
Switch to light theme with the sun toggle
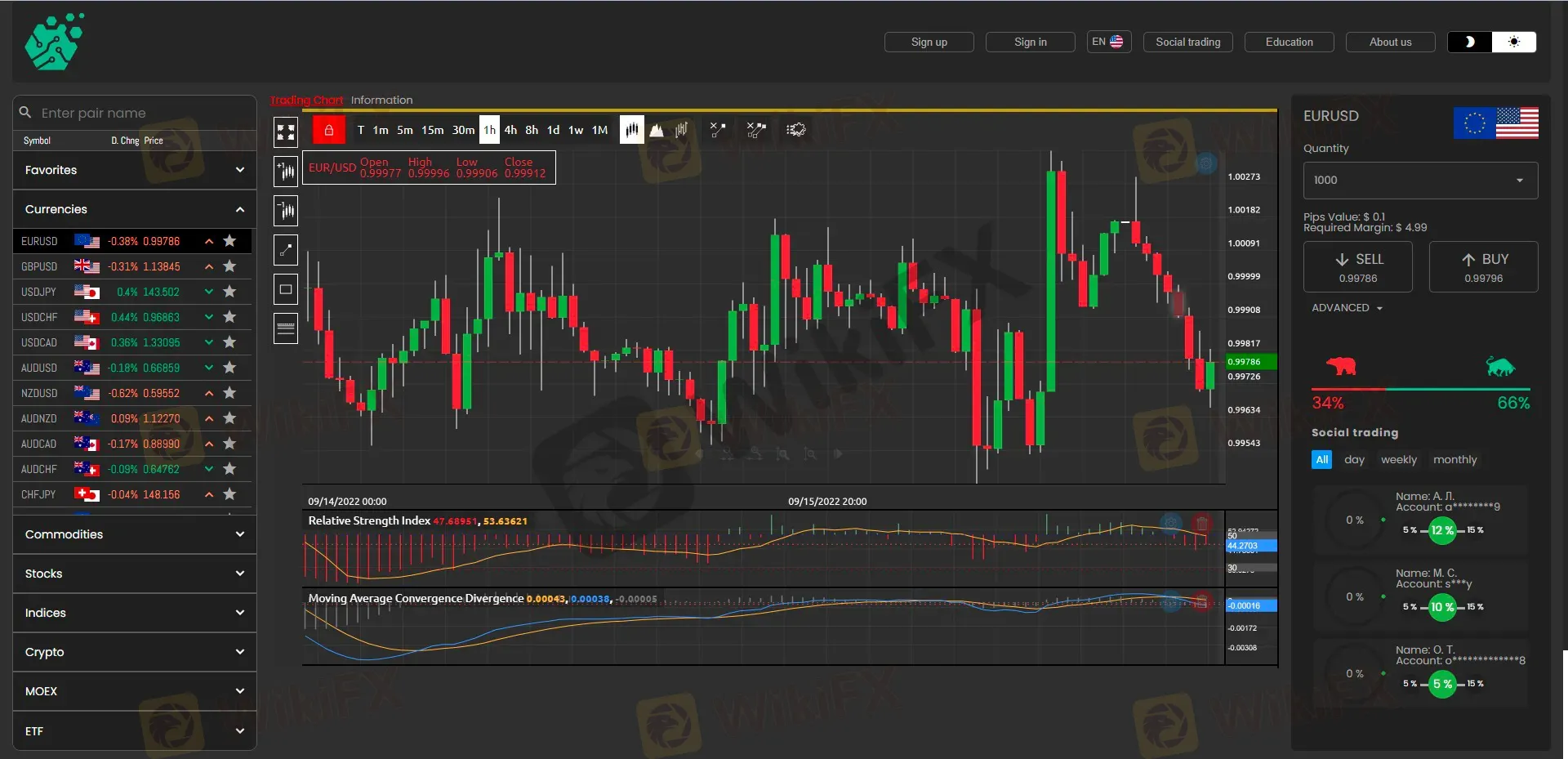[1515, 42]
